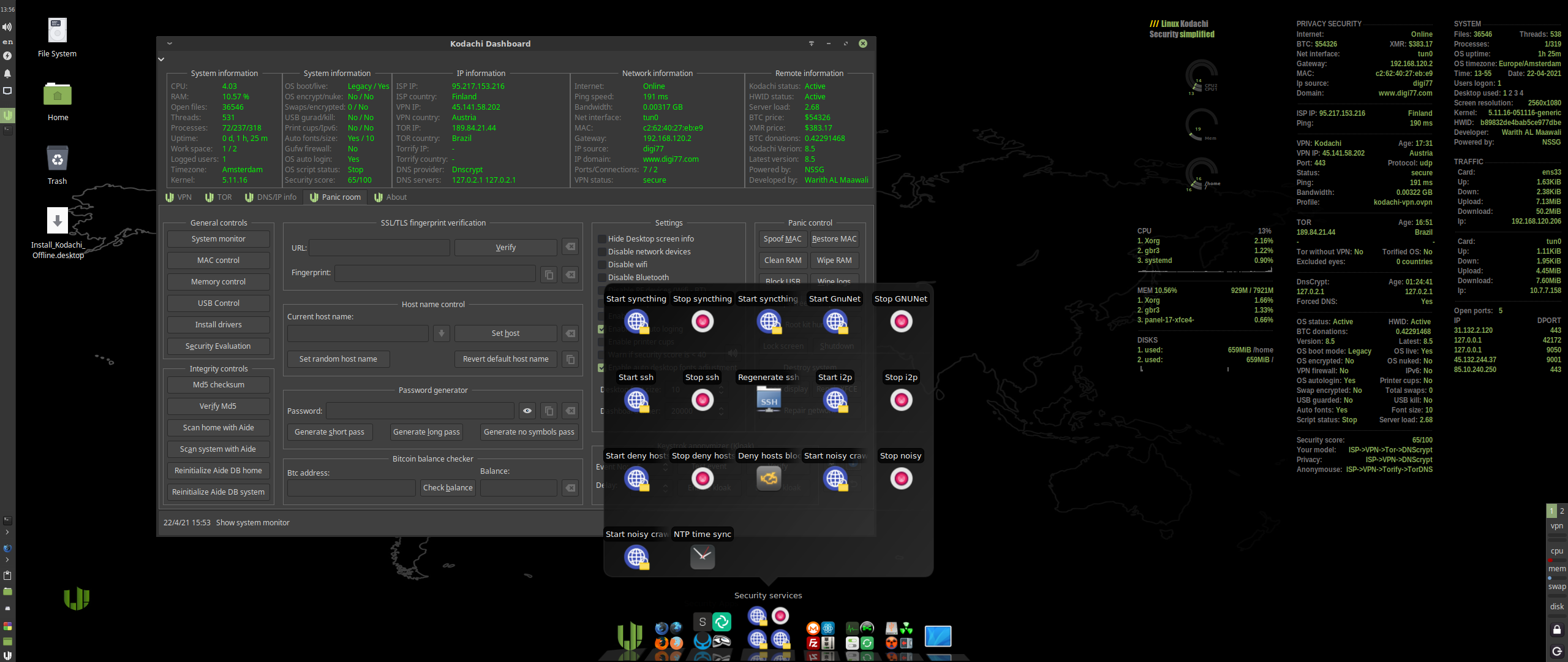Image resolution: width=1568 pixels, height=662 pixels.
Task: Copy the fingerprint using copy icon
Action: coord(549,275)
